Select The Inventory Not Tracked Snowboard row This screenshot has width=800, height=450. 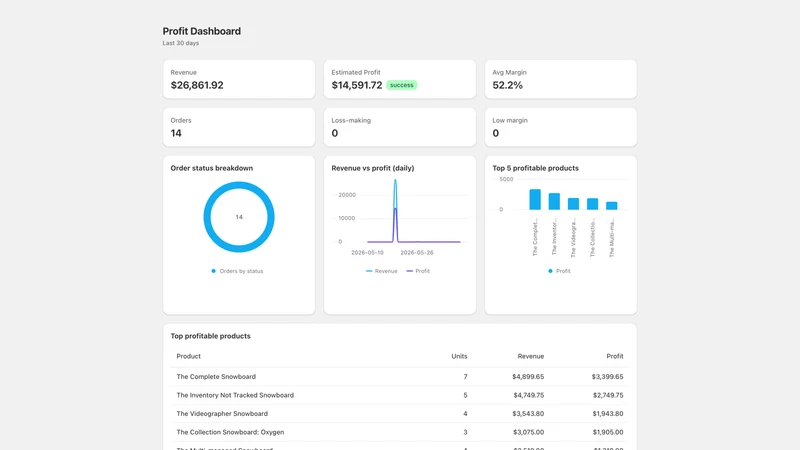pos(399,395)
